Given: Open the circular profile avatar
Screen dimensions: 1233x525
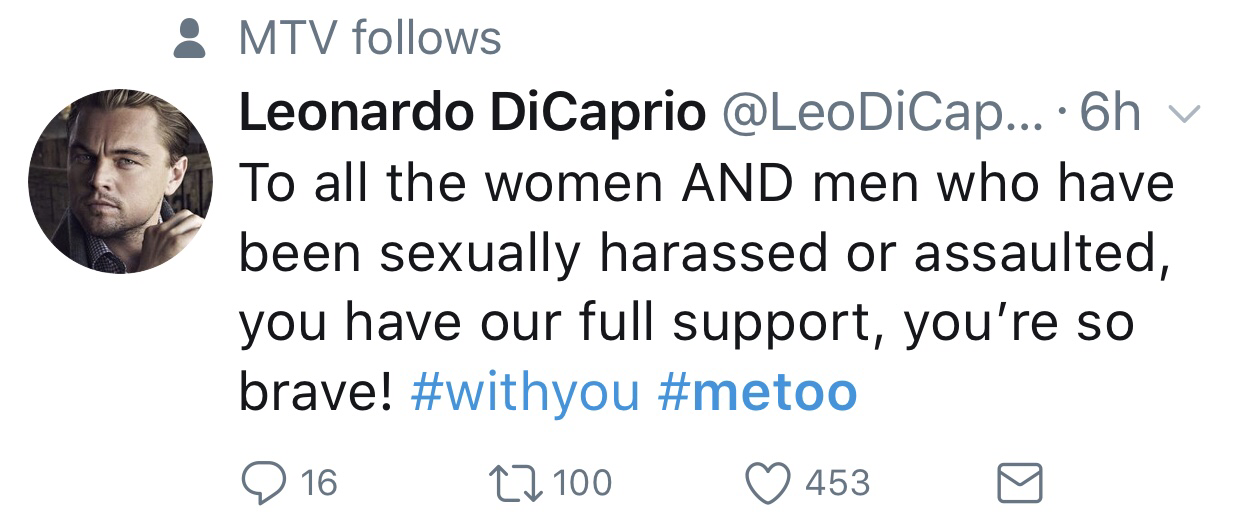Looking at the screenshot, I should coord(120,180).
